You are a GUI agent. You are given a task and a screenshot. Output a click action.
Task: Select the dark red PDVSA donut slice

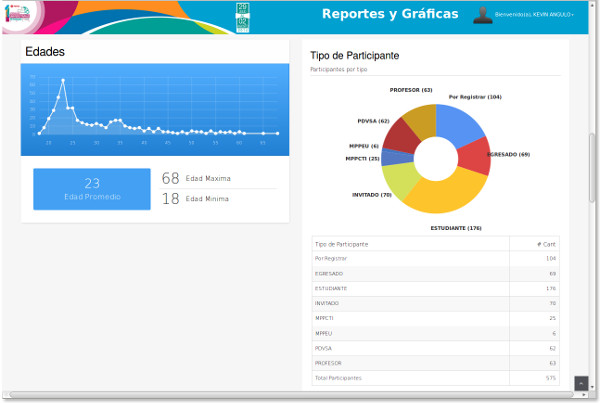point(403,137)
